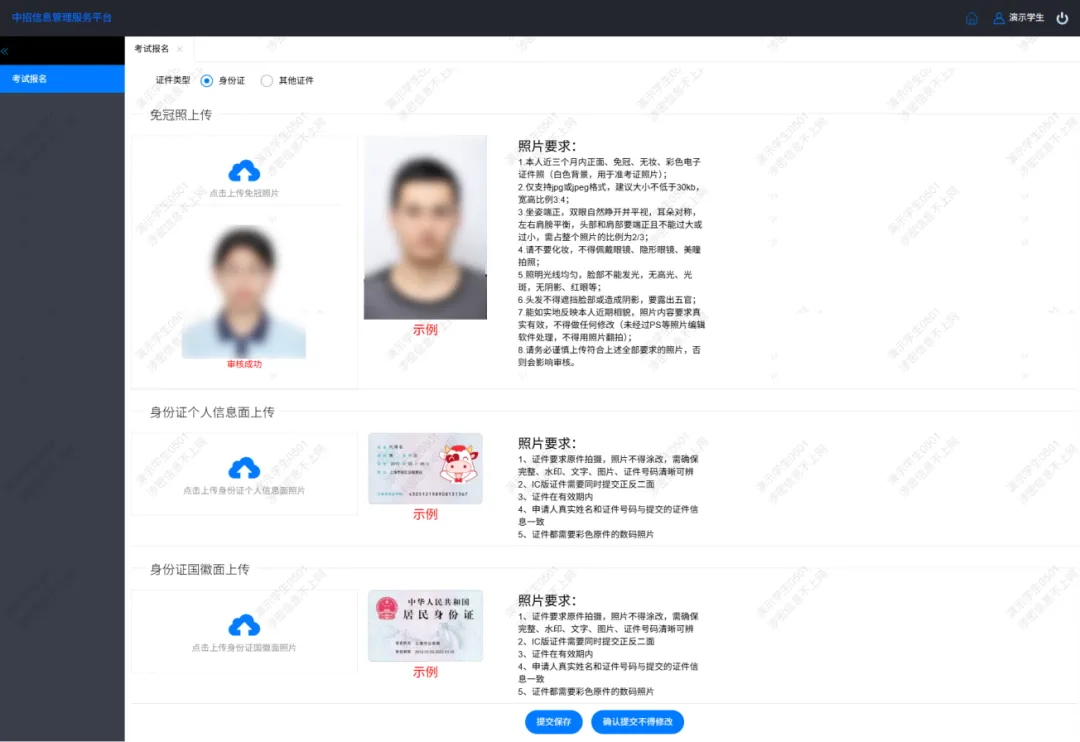Click the home icon in top bar
The height and width of the screenshot is (742, 1080).
coord(971,17)
